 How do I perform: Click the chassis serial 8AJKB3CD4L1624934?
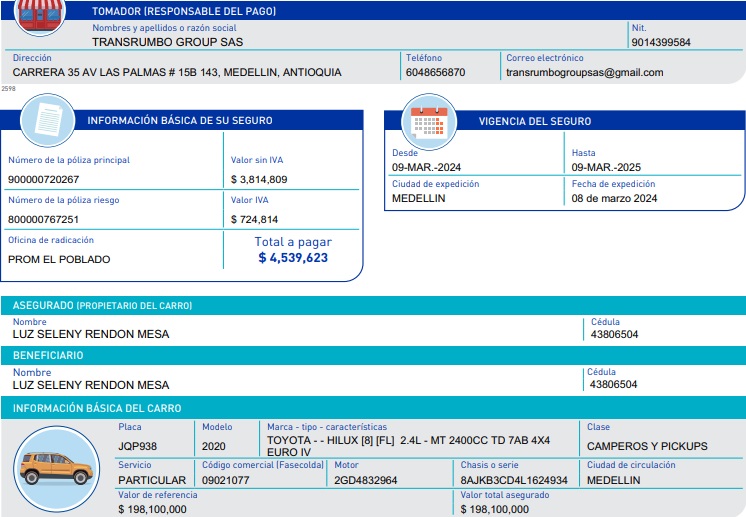point(514,481)
